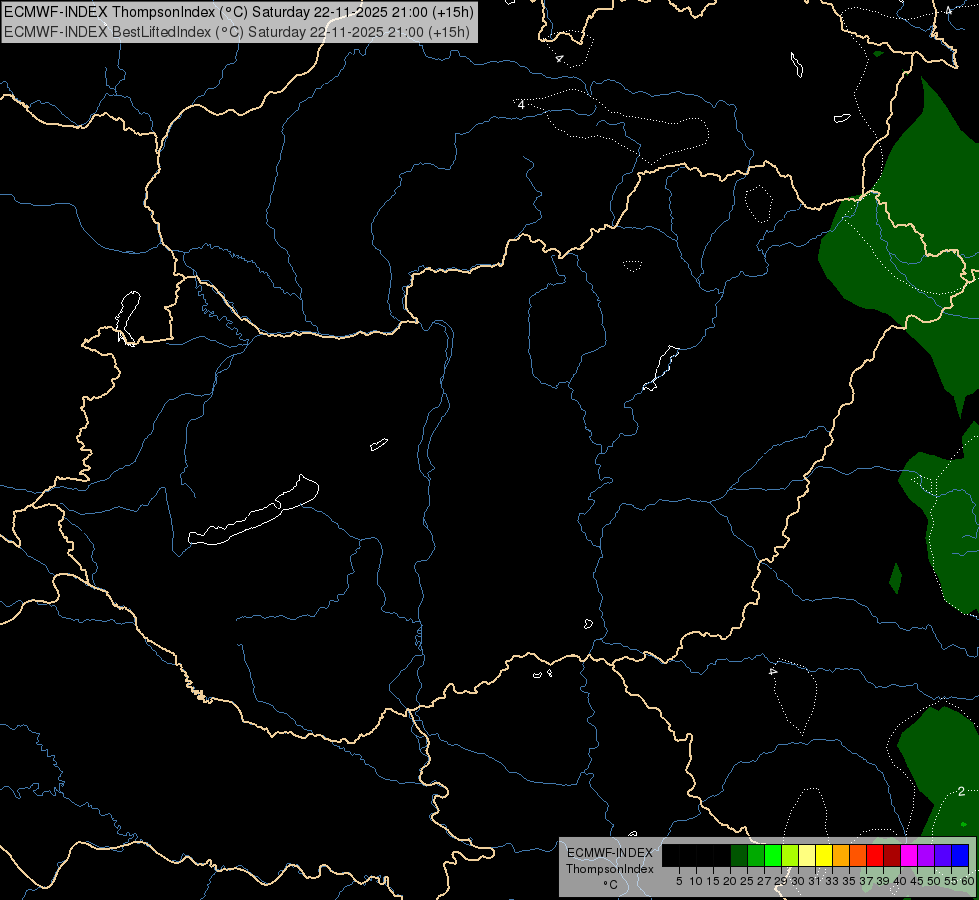The image size is (979, 900).
Task: Click the legend tick label '37'
Action: 867,881
